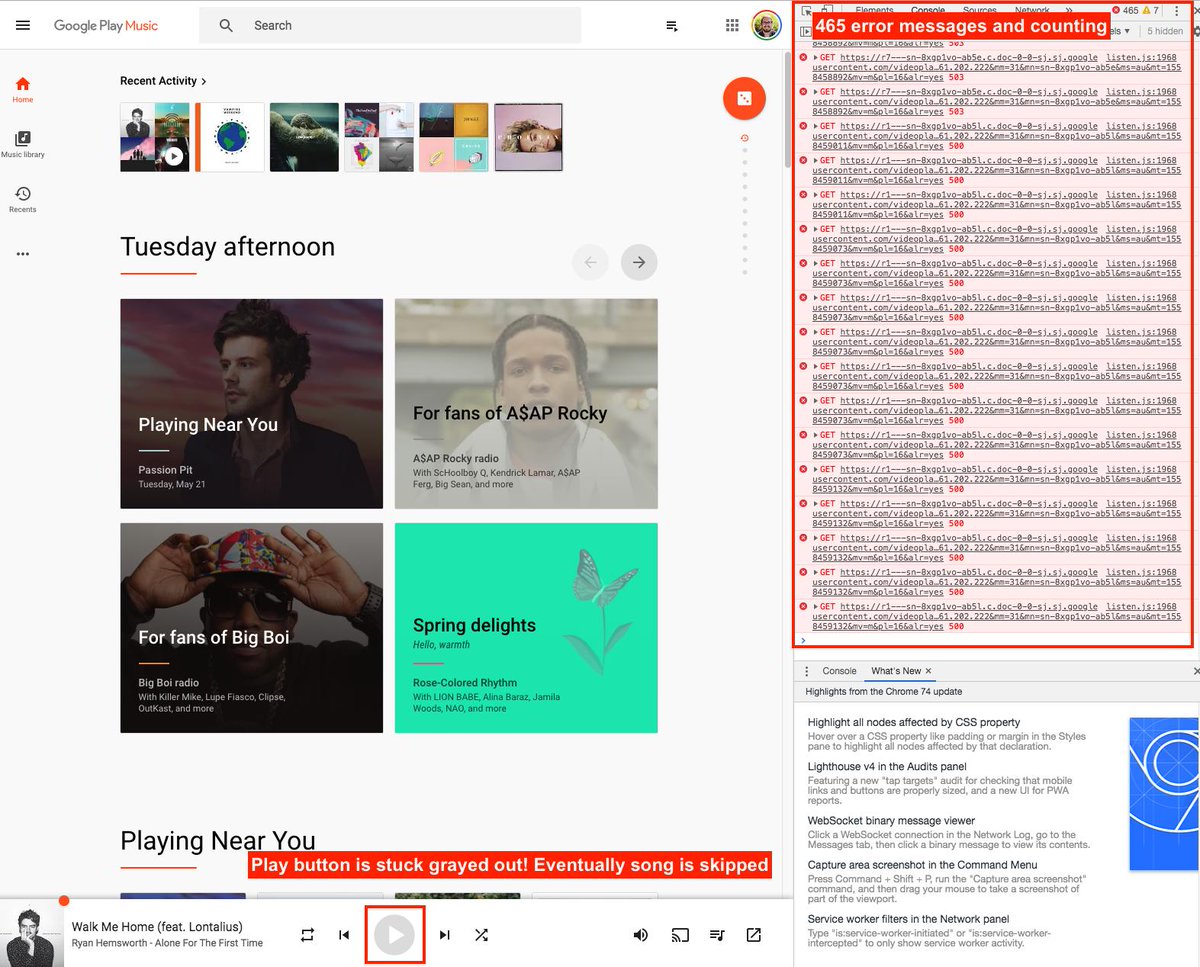Open Recents in the sidebar
Image resolution: width=1200 pixels, height=967 pixels.
pos(23,199)
